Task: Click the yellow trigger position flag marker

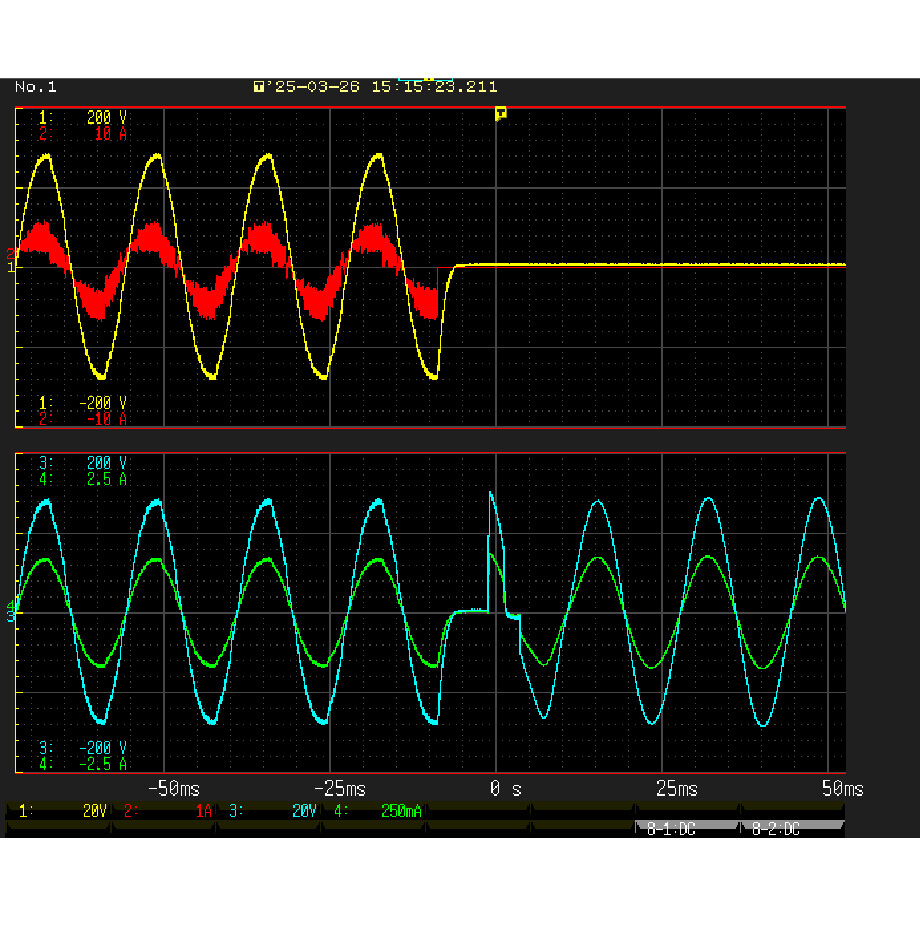Action: [x=501, y=113]
